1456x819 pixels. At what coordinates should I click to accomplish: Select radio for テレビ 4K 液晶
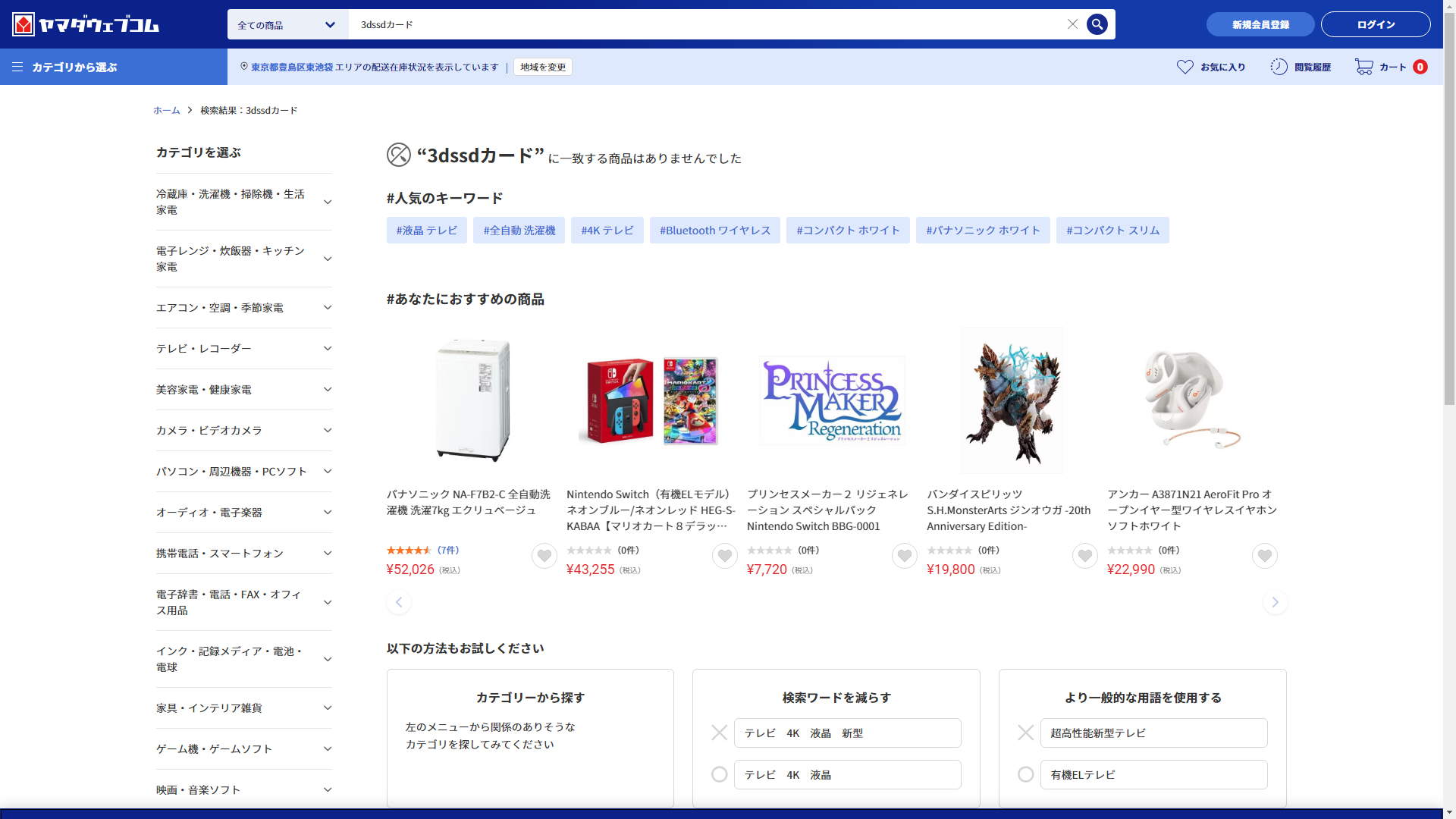(x=719, y=774)
